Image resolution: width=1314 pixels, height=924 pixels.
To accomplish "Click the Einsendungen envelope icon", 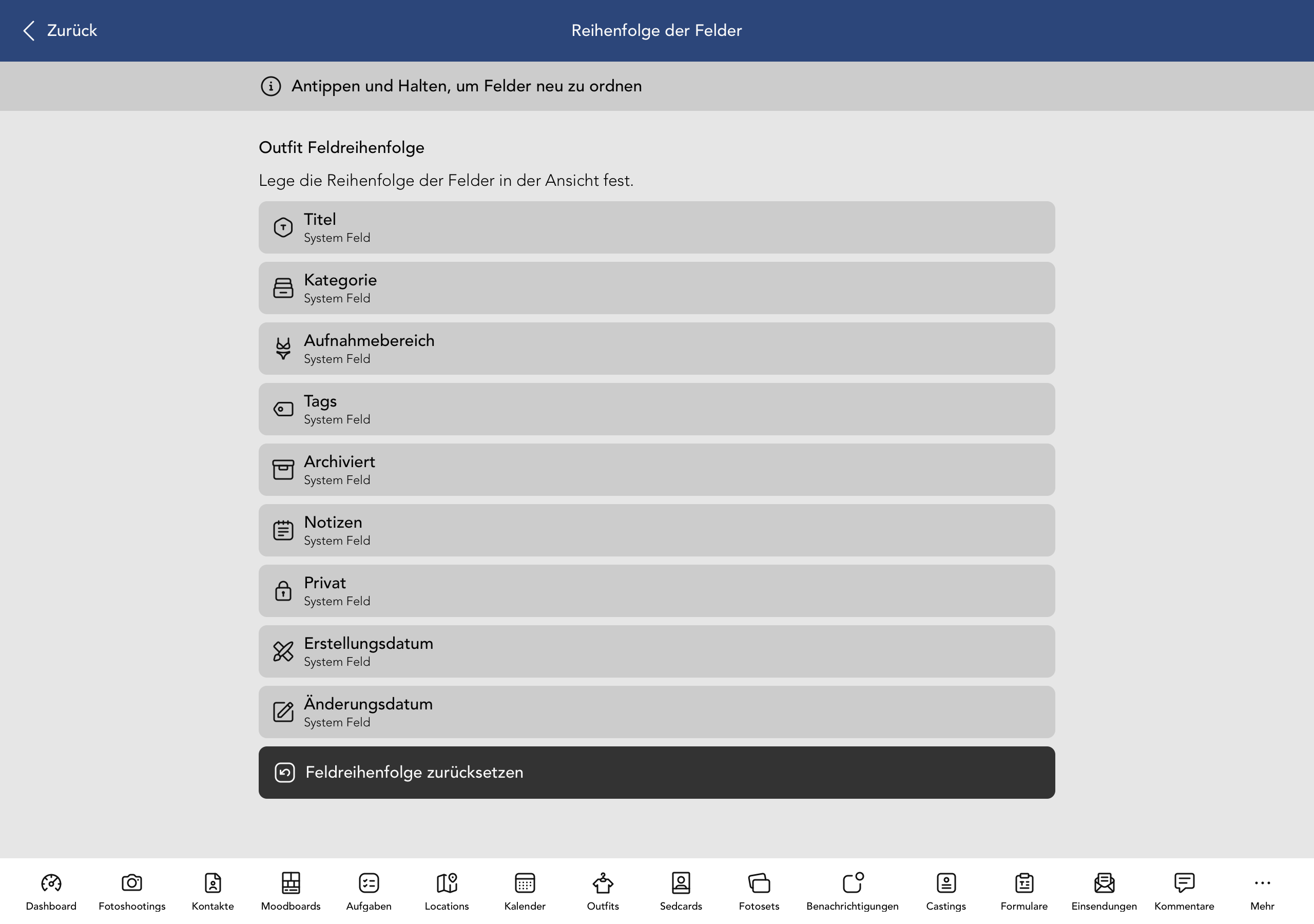I will click(x=1105, y=883).
